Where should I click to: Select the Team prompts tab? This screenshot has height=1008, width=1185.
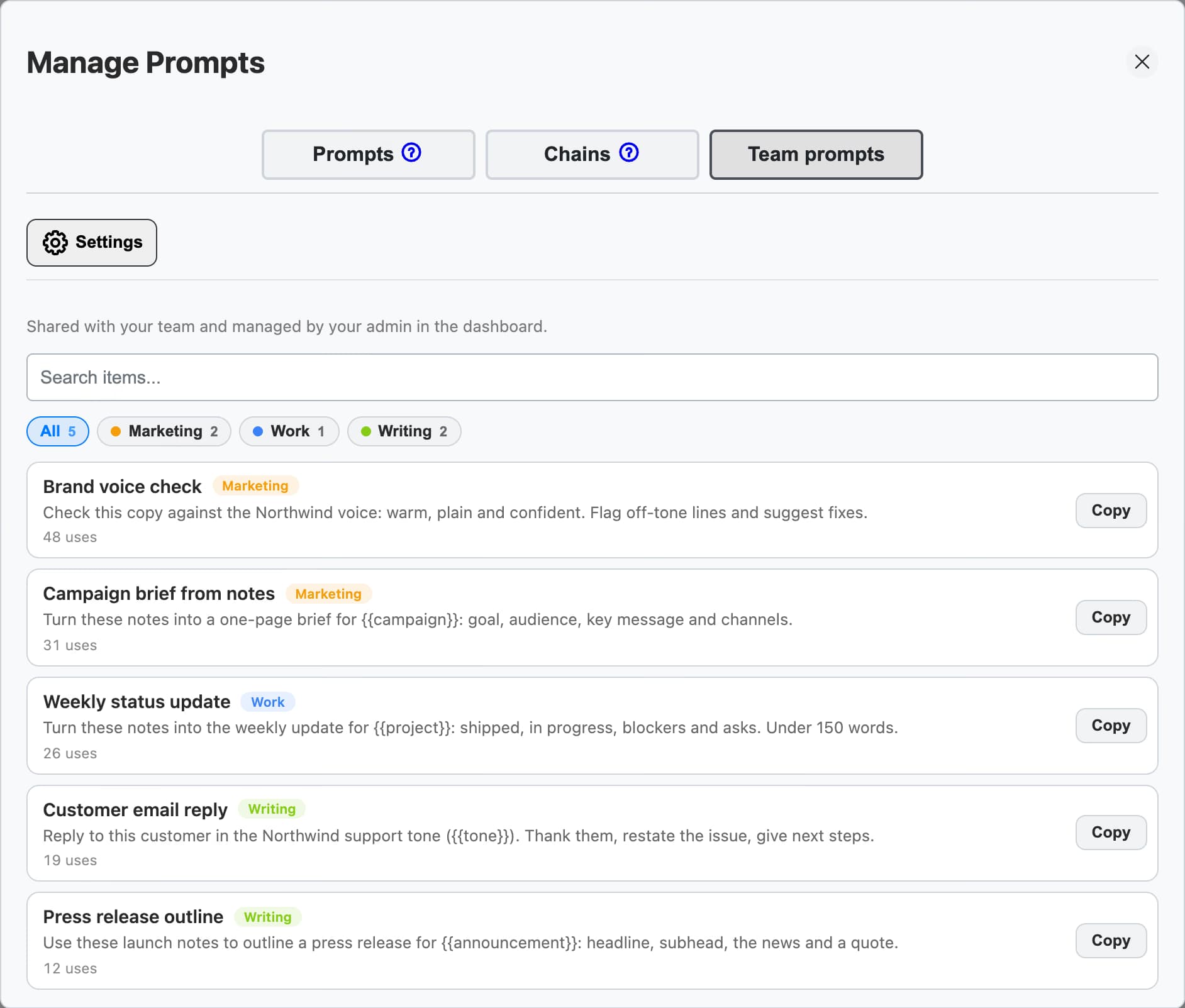coord(816,155)
